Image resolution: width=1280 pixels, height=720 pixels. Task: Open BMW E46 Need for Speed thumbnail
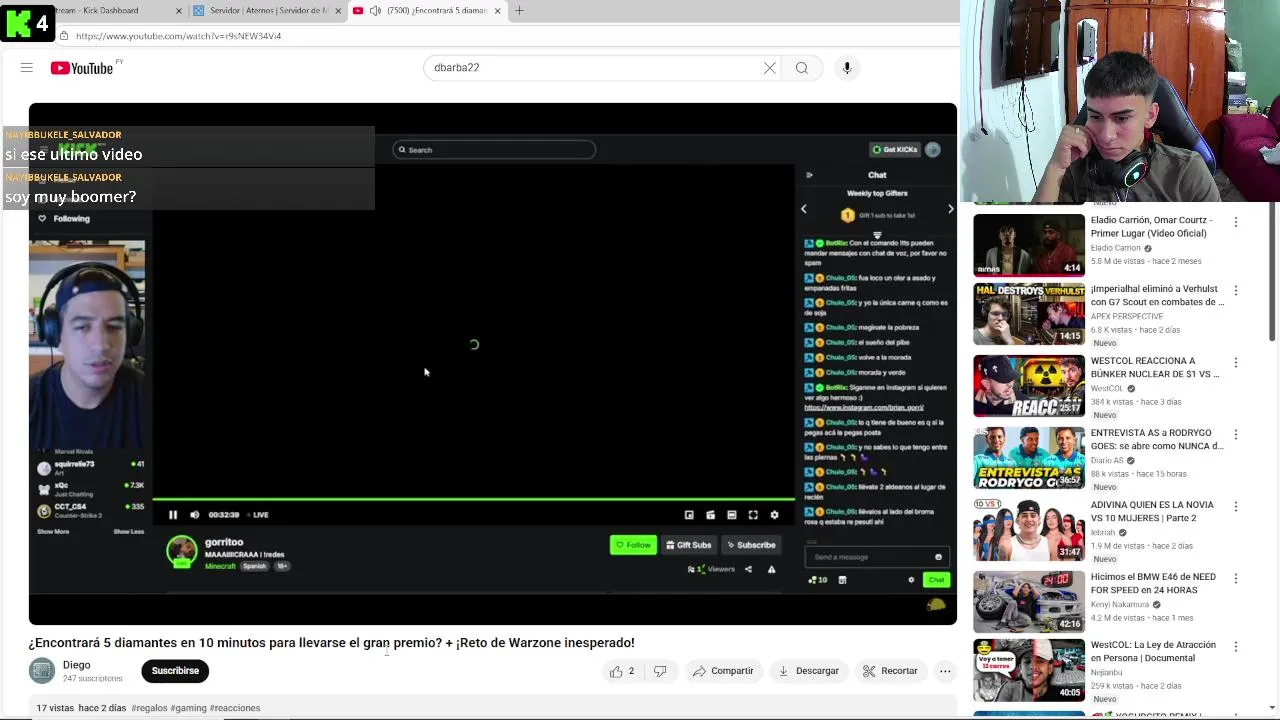pos(1029,602)
